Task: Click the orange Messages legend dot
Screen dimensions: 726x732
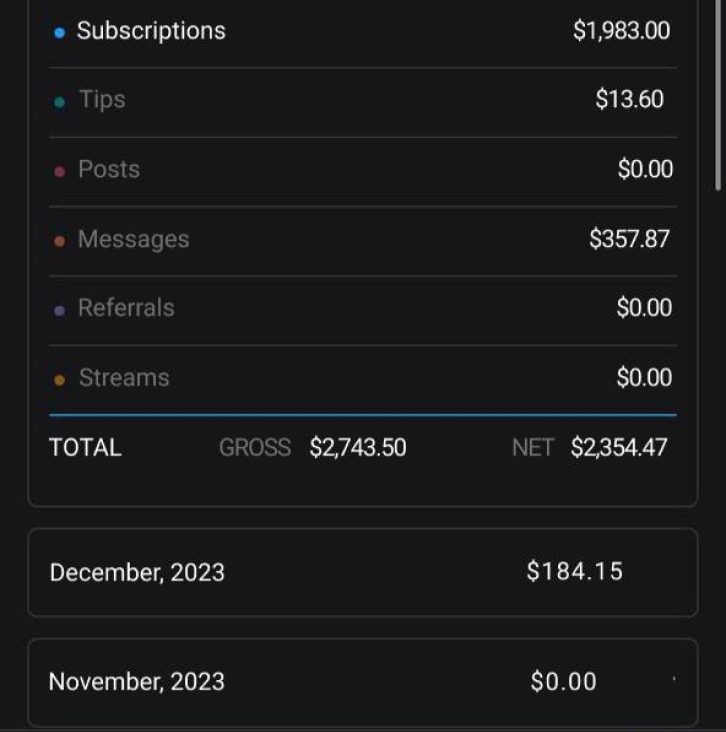Action: point(59,241)
